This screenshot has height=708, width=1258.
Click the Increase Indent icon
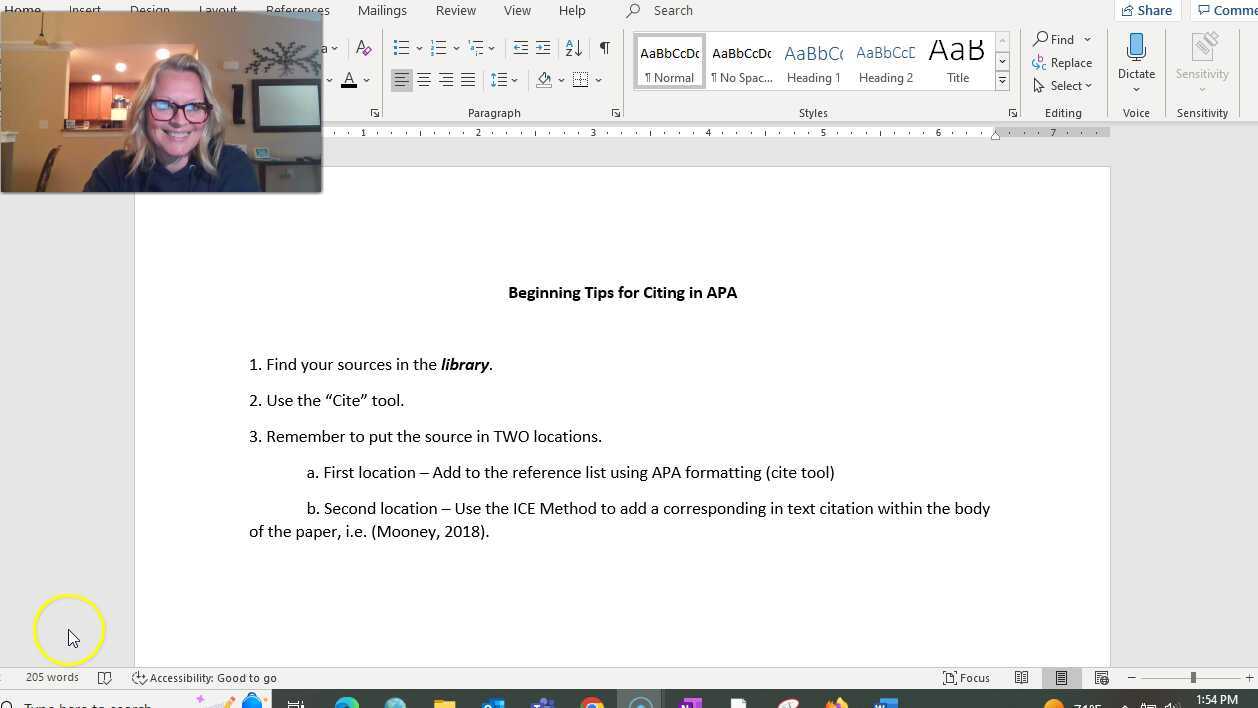tap(543, 47)
